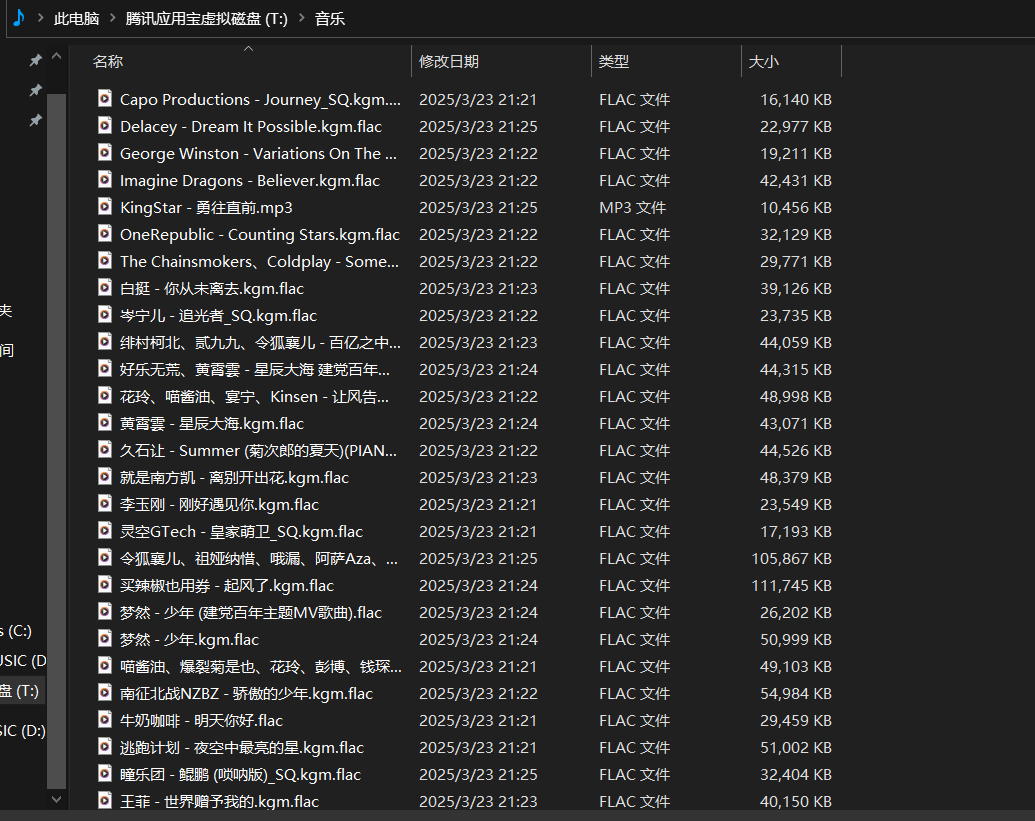Select icon of 令狐襄儿、祖娅纳惜 file
The width and height of the screenshot is (1035, 821).
(x=104, y=558)
